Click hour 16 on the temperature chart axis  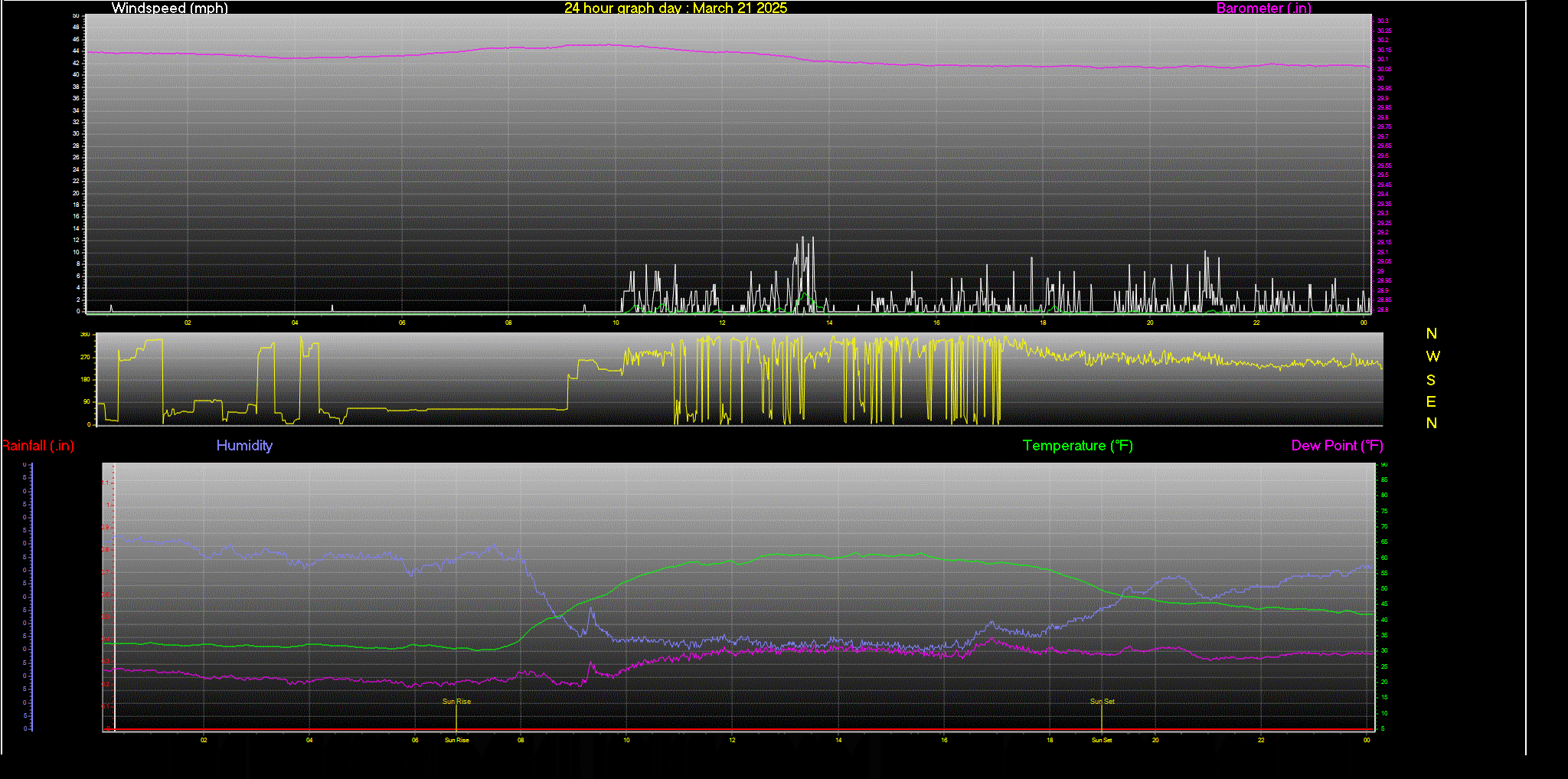click(944, 740)
